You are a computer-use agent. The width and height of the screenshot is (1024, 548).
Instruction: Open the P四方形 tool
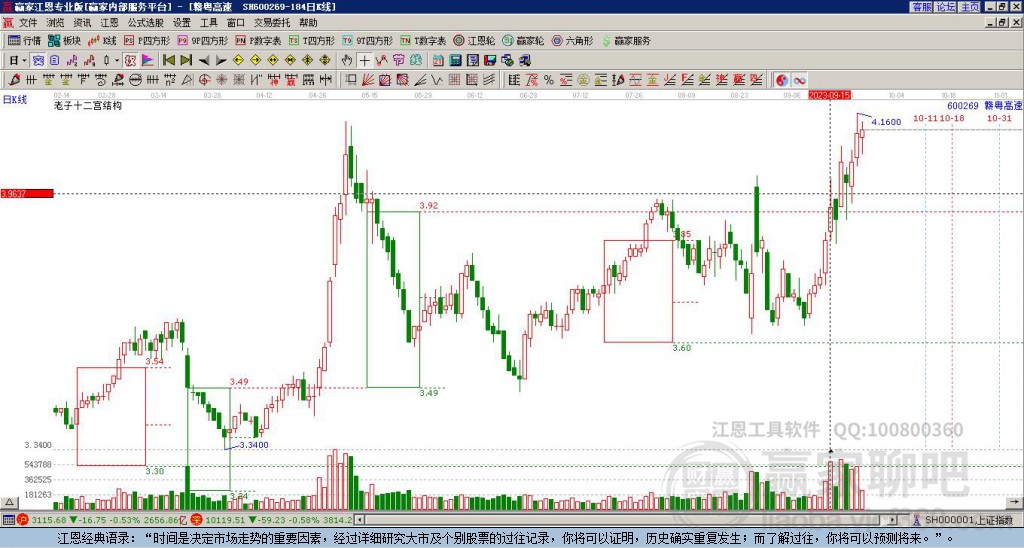pos(147,40)
